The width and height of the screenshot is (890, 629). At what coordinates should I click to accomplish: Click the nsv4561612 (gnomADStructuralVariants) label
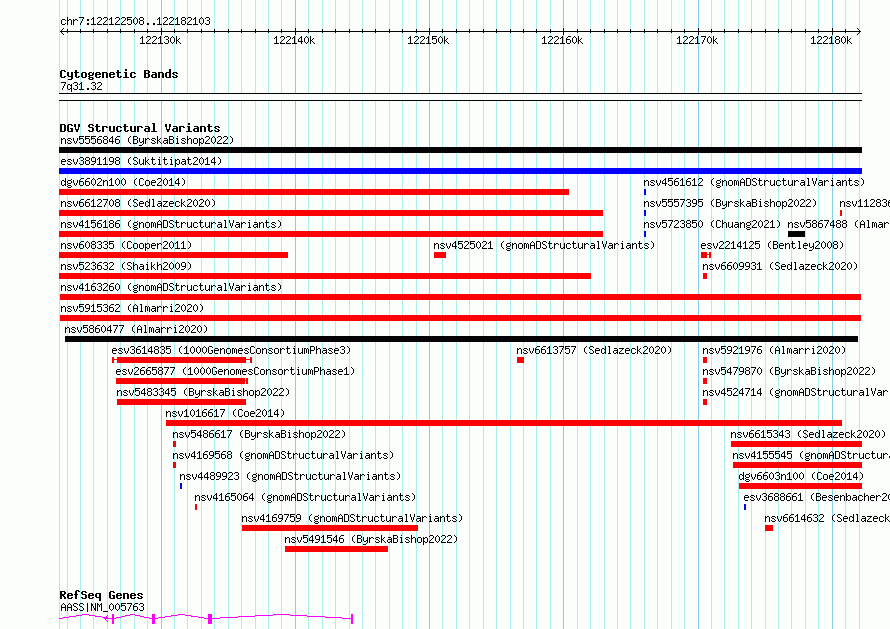[x=754, y=182]
